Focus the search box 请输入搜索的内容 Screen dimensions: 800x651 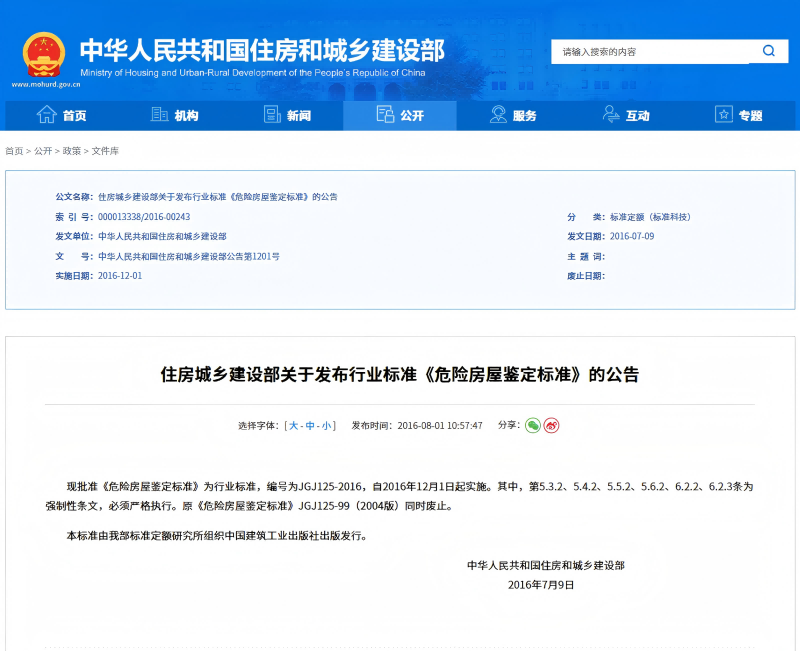[x=651, y=52]
